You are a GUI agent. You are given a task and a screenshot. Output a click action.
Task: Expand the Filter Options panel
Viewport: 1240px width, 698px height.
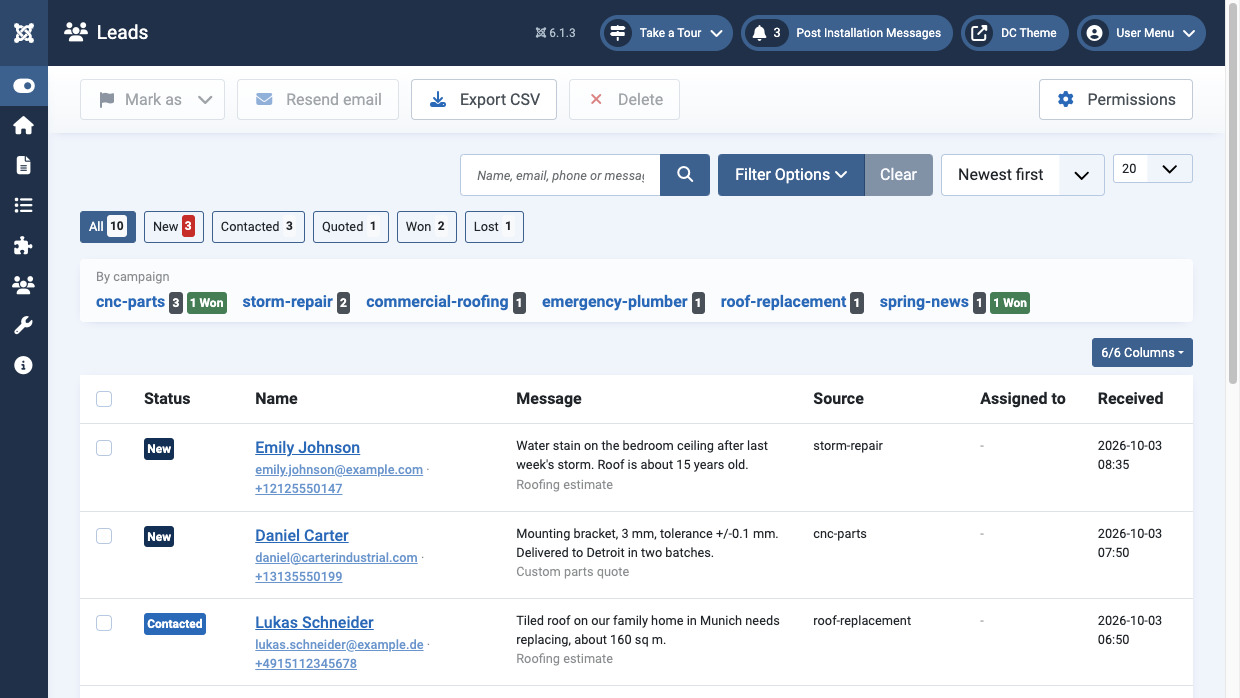point(791,175)
